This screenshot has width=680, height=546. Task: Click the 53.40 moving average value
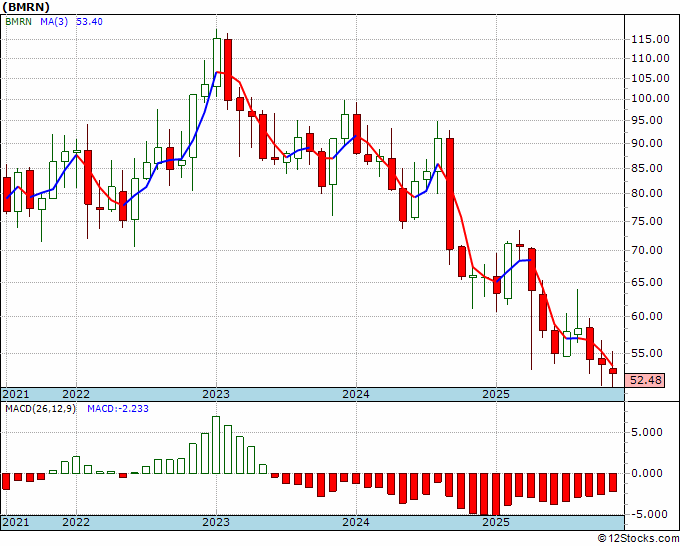pos(89,21)
